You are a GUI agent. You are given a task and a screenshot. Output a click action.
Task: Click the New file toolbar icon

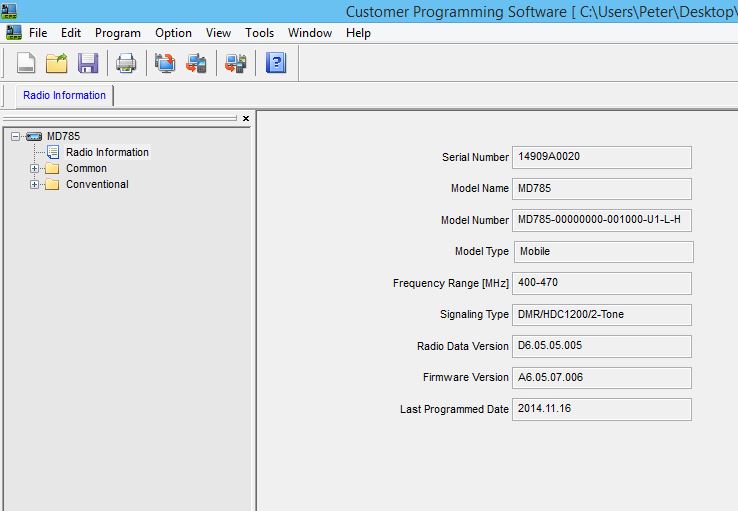click(x=26, y=63)
